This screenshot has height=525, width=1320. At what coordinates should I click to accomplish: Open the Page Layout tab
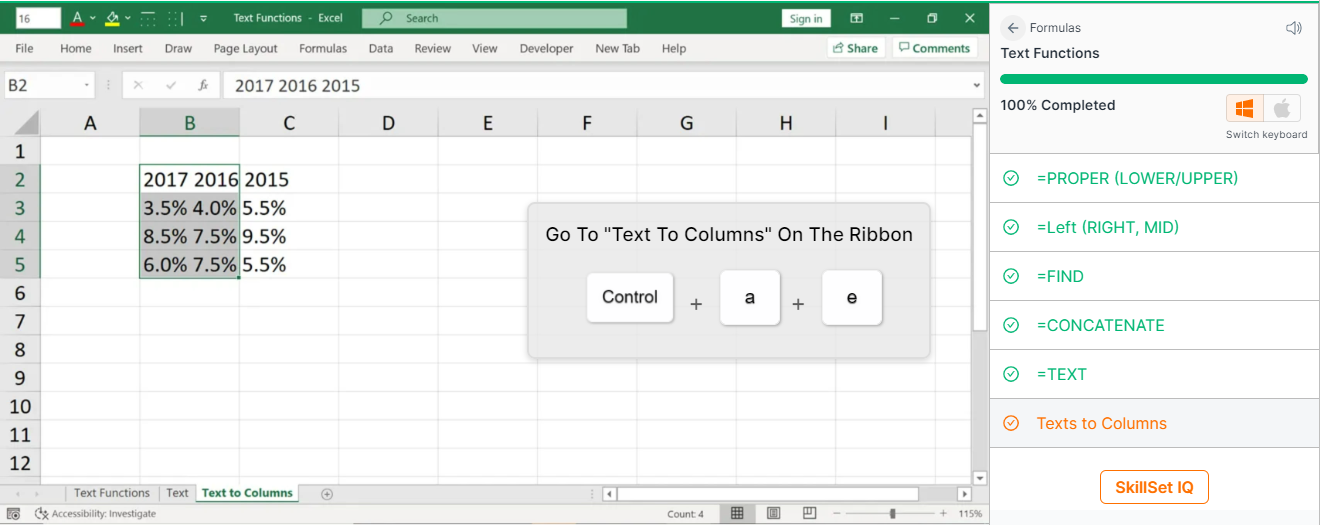(246, 48)
